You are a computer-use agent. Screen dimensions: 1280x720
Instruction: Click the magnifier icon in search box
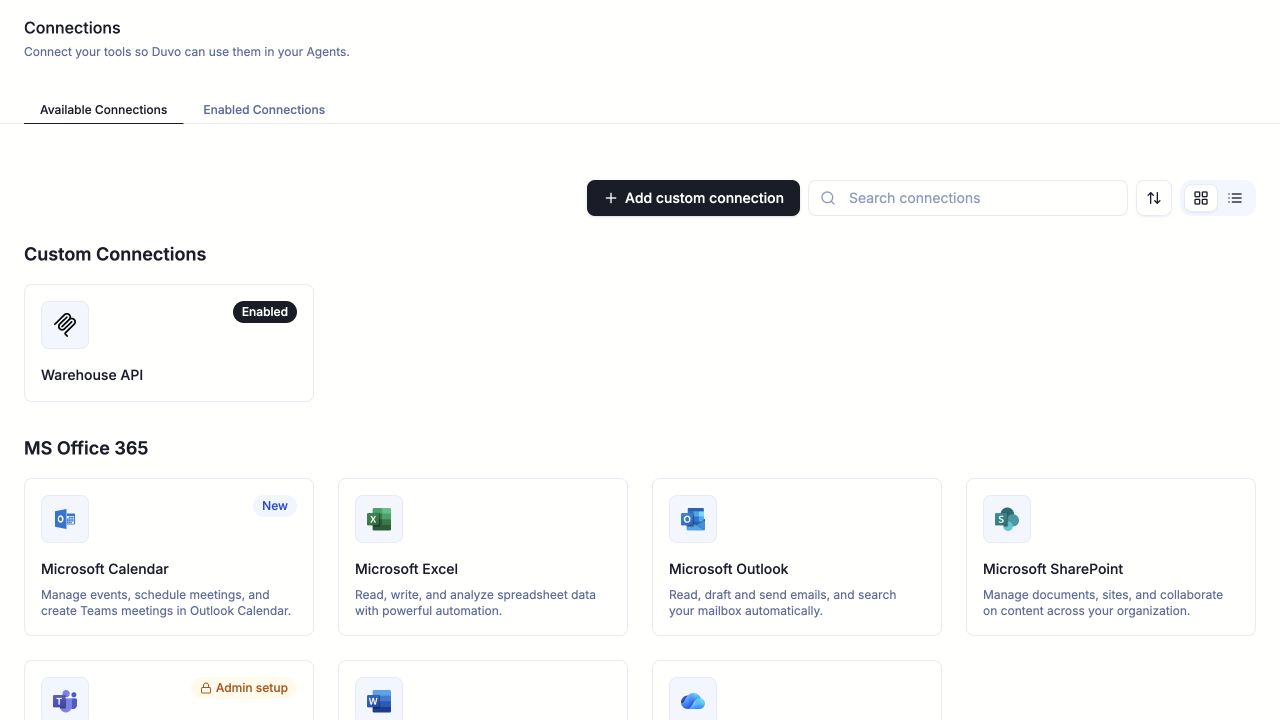(828, 198)
